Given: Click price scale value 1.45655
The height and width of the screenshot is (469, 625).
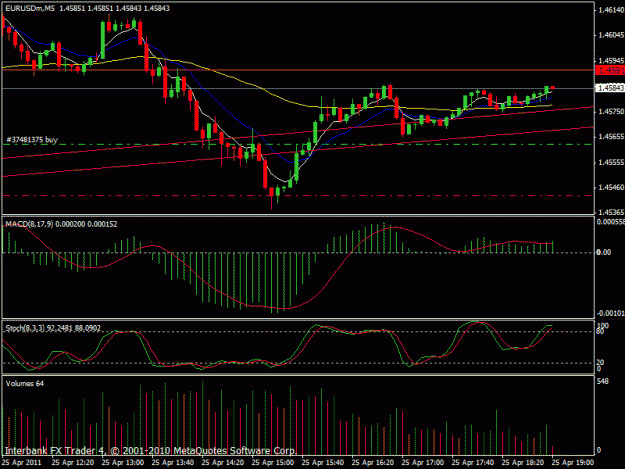Looking at the screenshot, I should click(611, 137).
